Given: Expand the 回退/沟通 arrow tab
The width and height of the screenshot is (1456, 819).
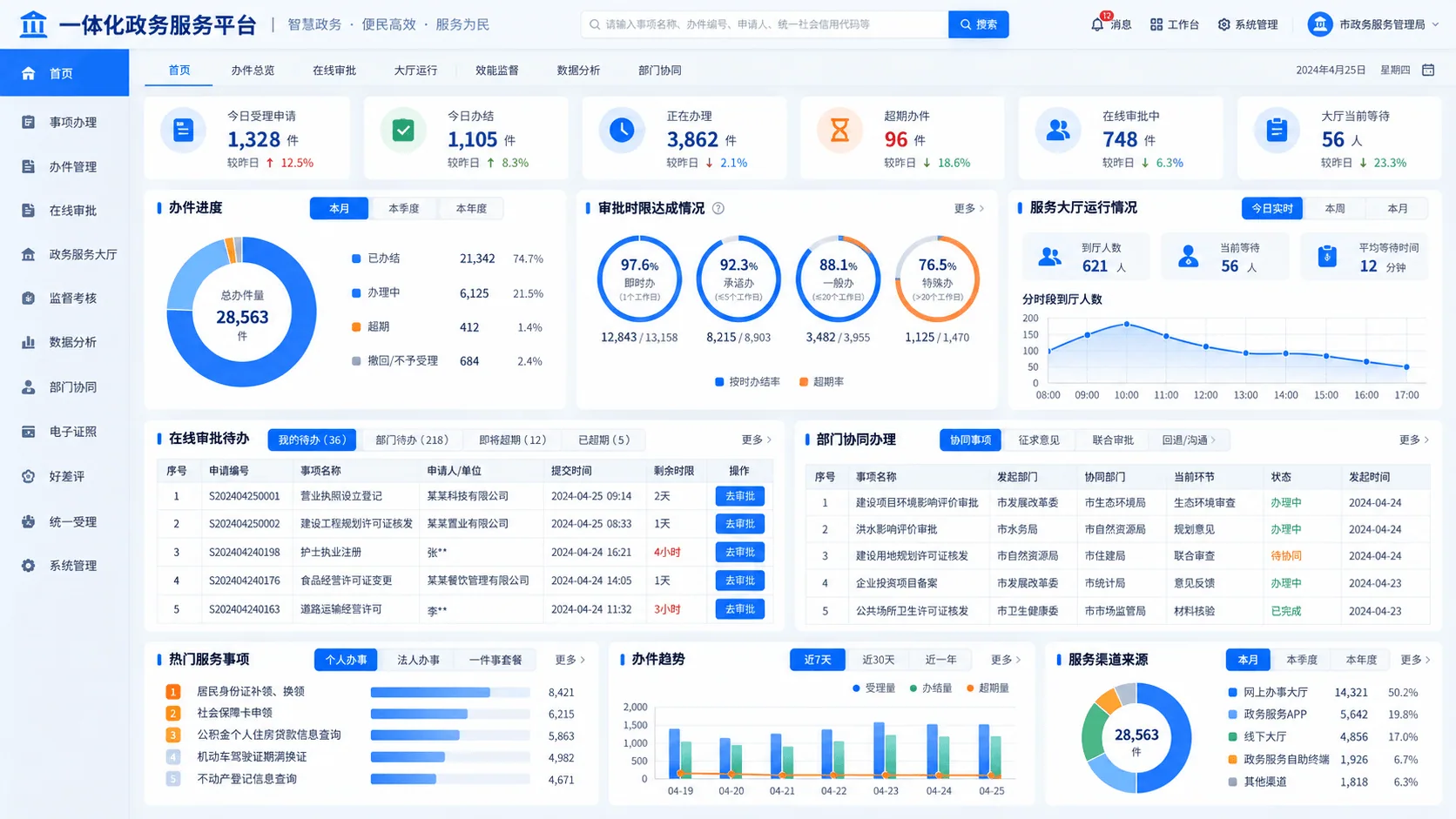Looking at the screenshot, I should point(1189,440).
